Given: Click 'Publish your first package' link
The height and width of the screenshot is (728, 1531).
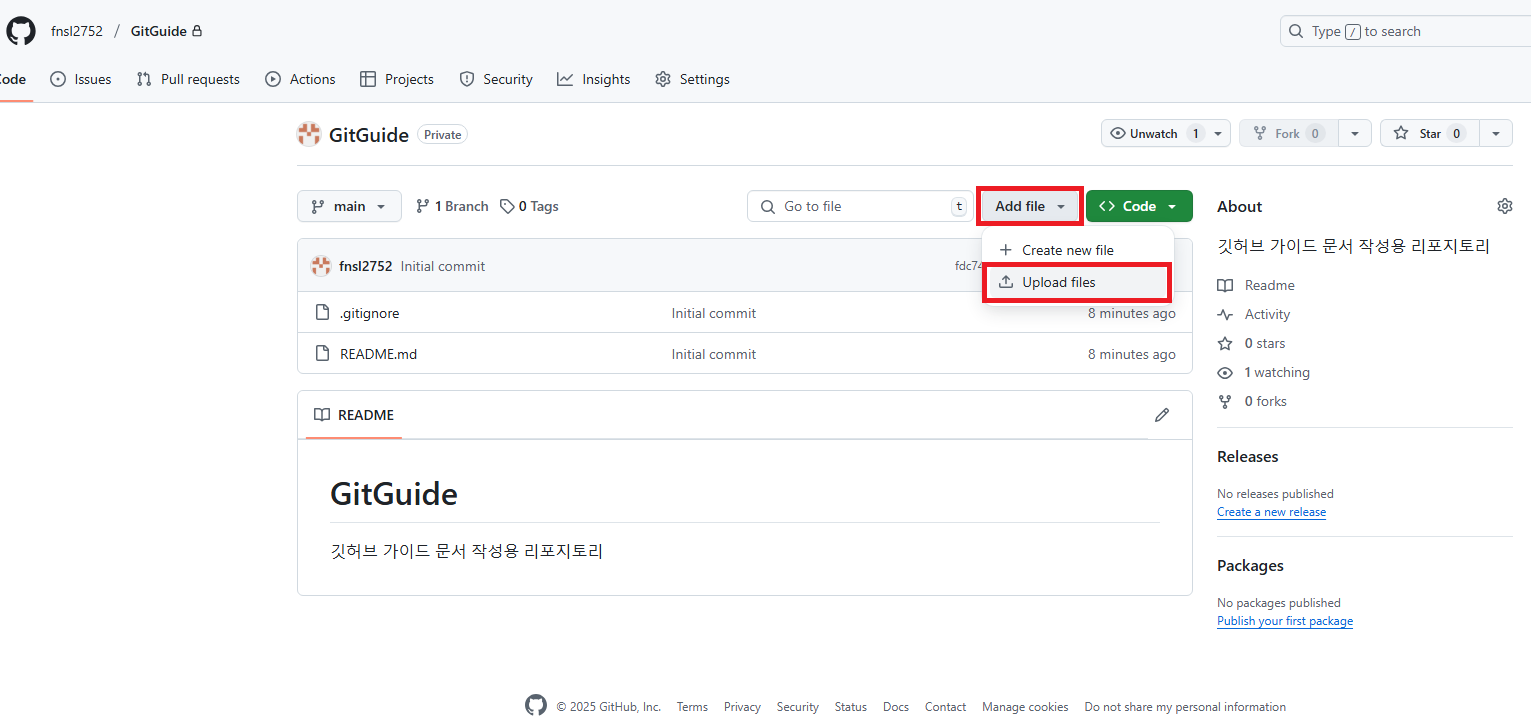Looking at the screenshot, I should click(x=1285, y=621).
